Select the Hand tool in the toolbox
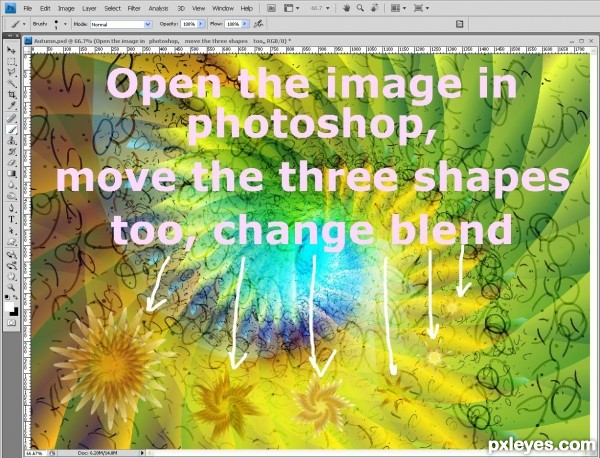 [x=11, y=277]
